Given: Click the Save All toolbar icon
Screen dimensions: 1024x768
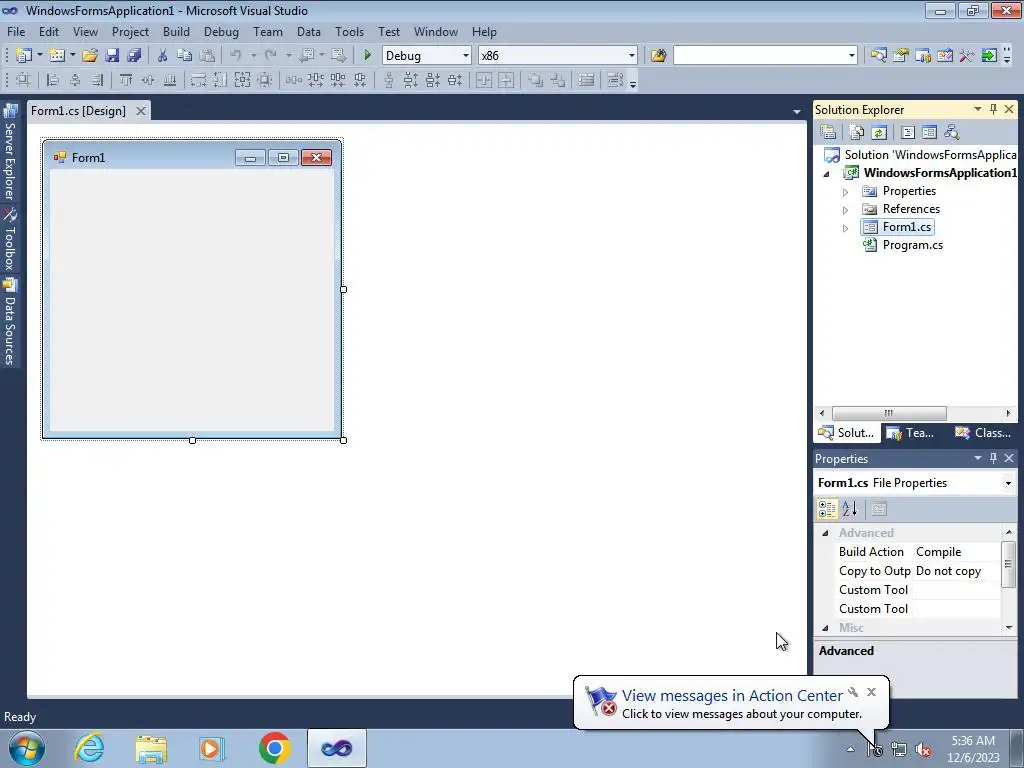Looking at the screenshot, I should (135, 56).
